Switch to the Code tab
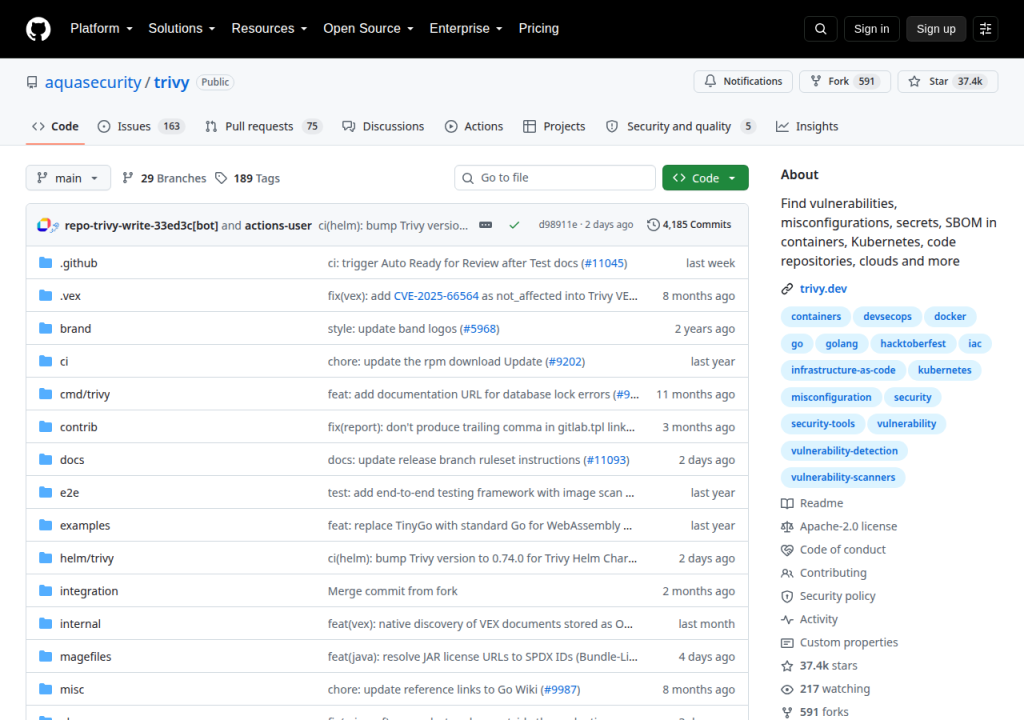The image size is (1024, 720). point(56,126)
